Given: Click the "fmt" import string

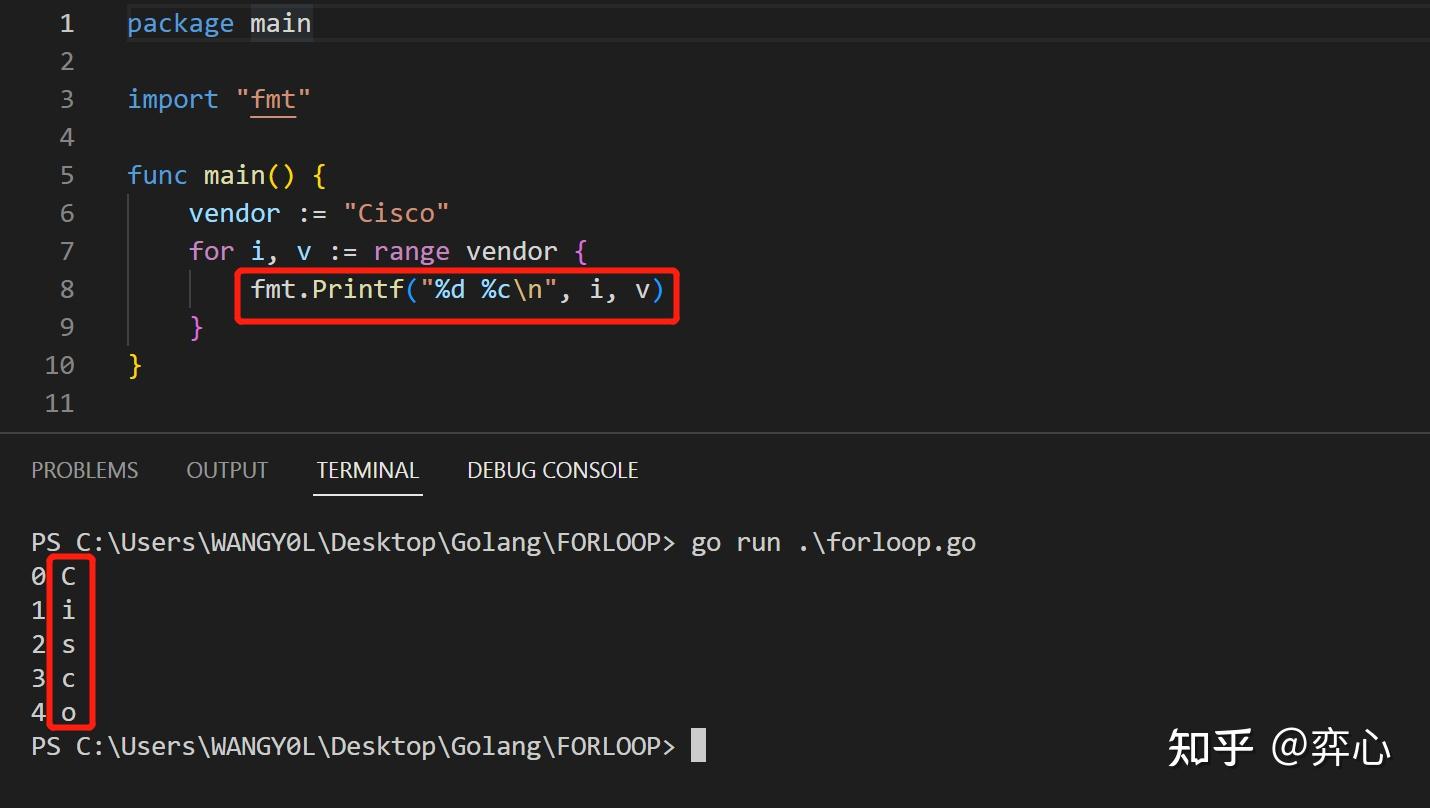Looking at the screenshot, I should click(274, 99).
